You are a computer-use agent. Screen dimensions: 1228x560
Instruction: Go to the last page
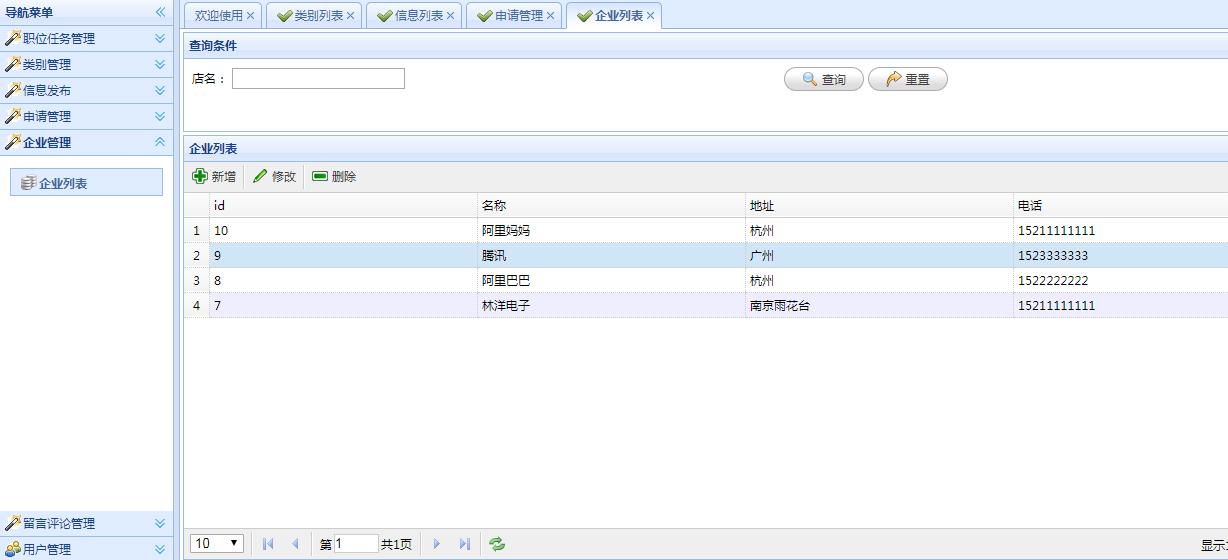coord(464,544)
